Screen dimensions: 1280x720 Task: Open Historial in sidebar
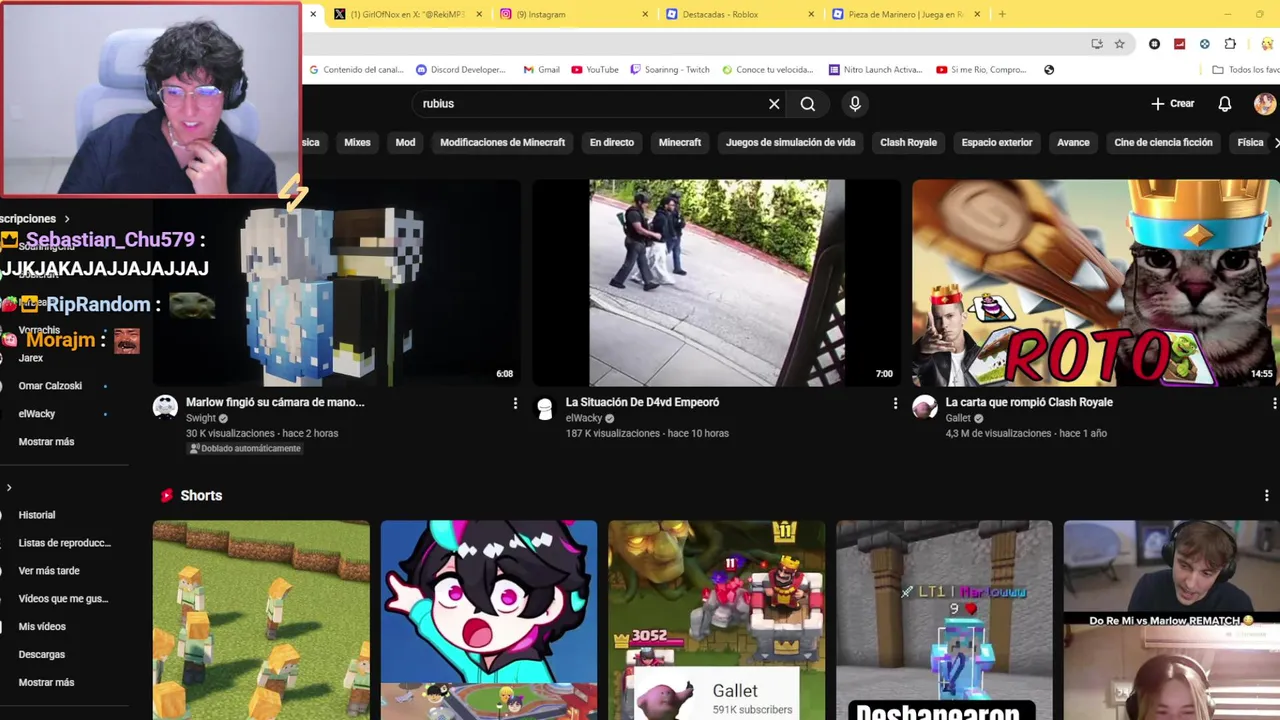tap(37, 515)
